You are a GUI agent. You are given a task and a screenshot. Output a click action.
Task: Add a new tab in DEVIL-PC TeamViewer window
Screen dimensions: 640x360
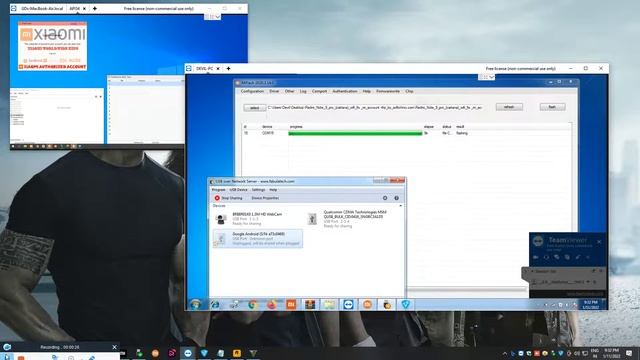click(x=228, y=69)
